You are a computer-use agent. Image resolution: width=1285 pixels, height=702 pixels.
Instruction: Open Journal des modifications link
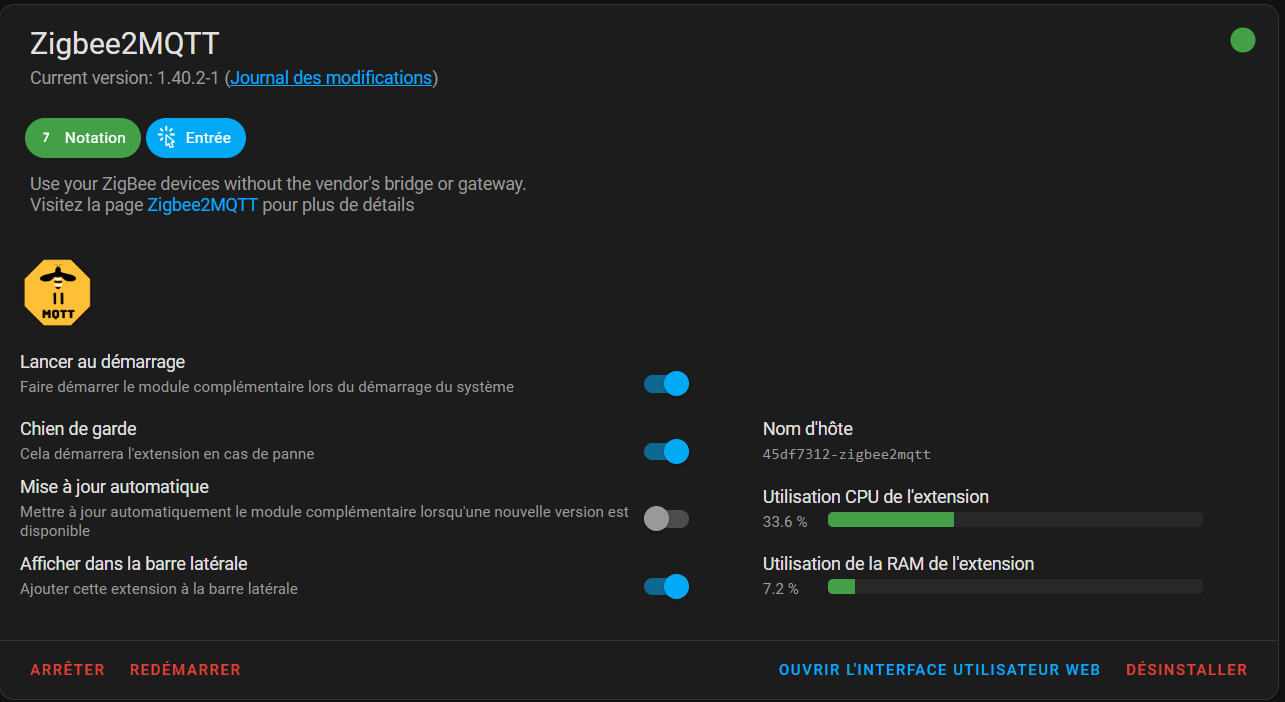[x=331, y=78]
